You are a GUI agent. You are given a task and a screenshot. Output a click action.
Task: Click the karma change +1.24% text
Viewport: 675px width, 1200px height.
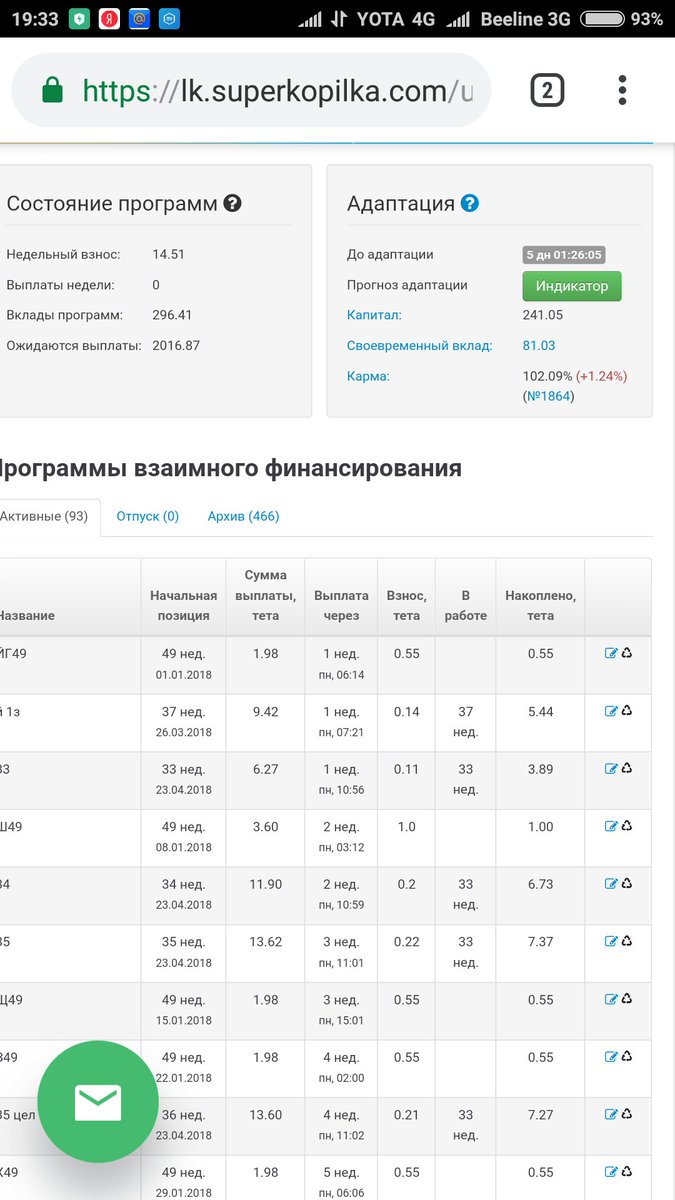(x=602, y=377)
